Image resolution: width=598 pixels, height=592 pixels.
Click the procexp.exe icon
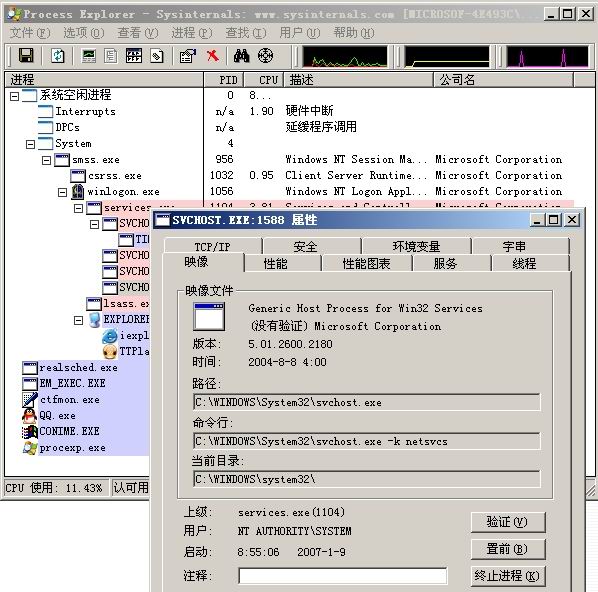point(29,448)
